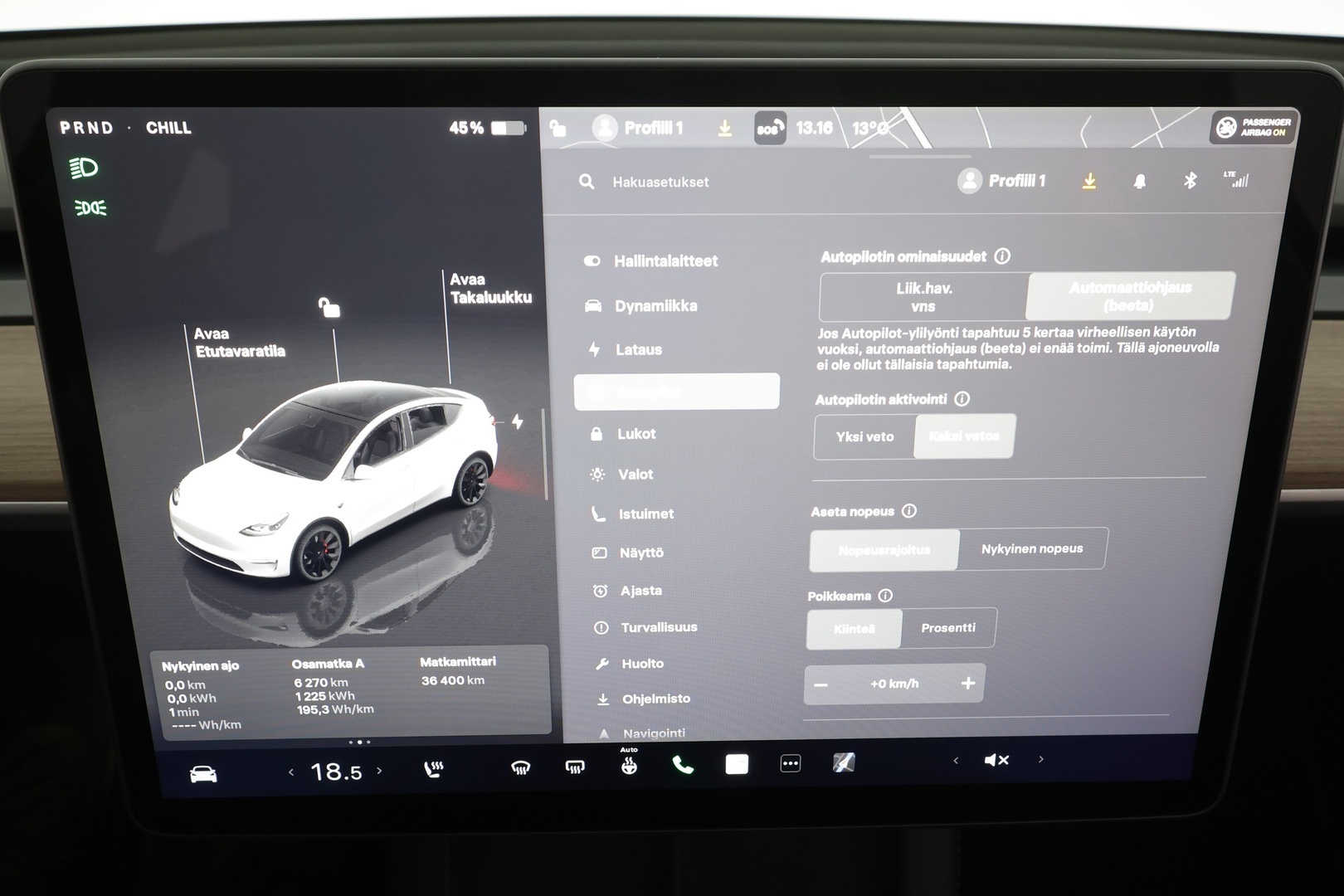Screen dimensions: 1344x896
Task: Switch speed setting to Nykyinen nopeus
Action: 1033,548
